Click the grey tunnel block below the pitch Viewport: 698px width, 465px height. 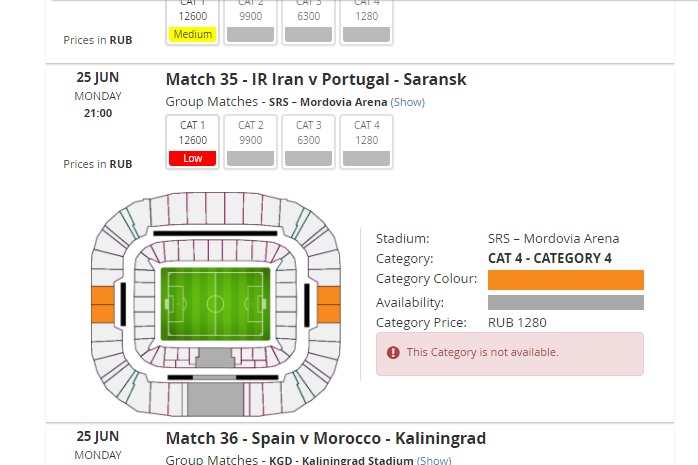coord(215,397)
